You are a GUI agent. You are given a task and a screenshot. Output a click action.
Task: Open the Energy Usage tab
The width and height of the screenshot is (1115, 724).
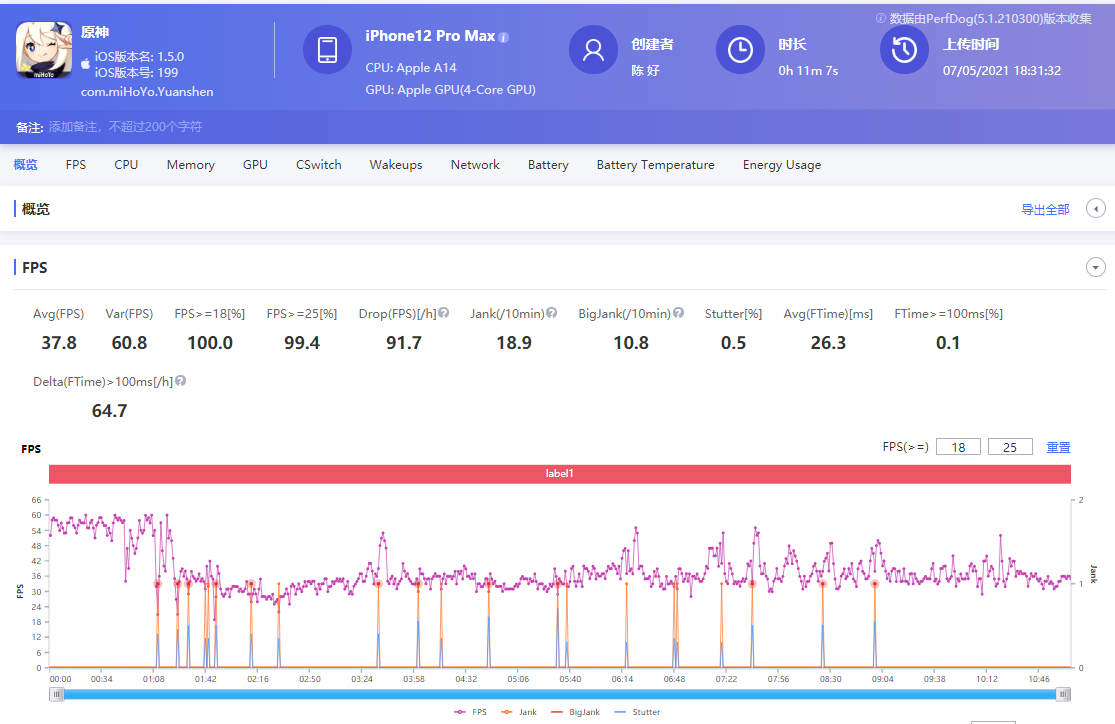tap(782, 164)
